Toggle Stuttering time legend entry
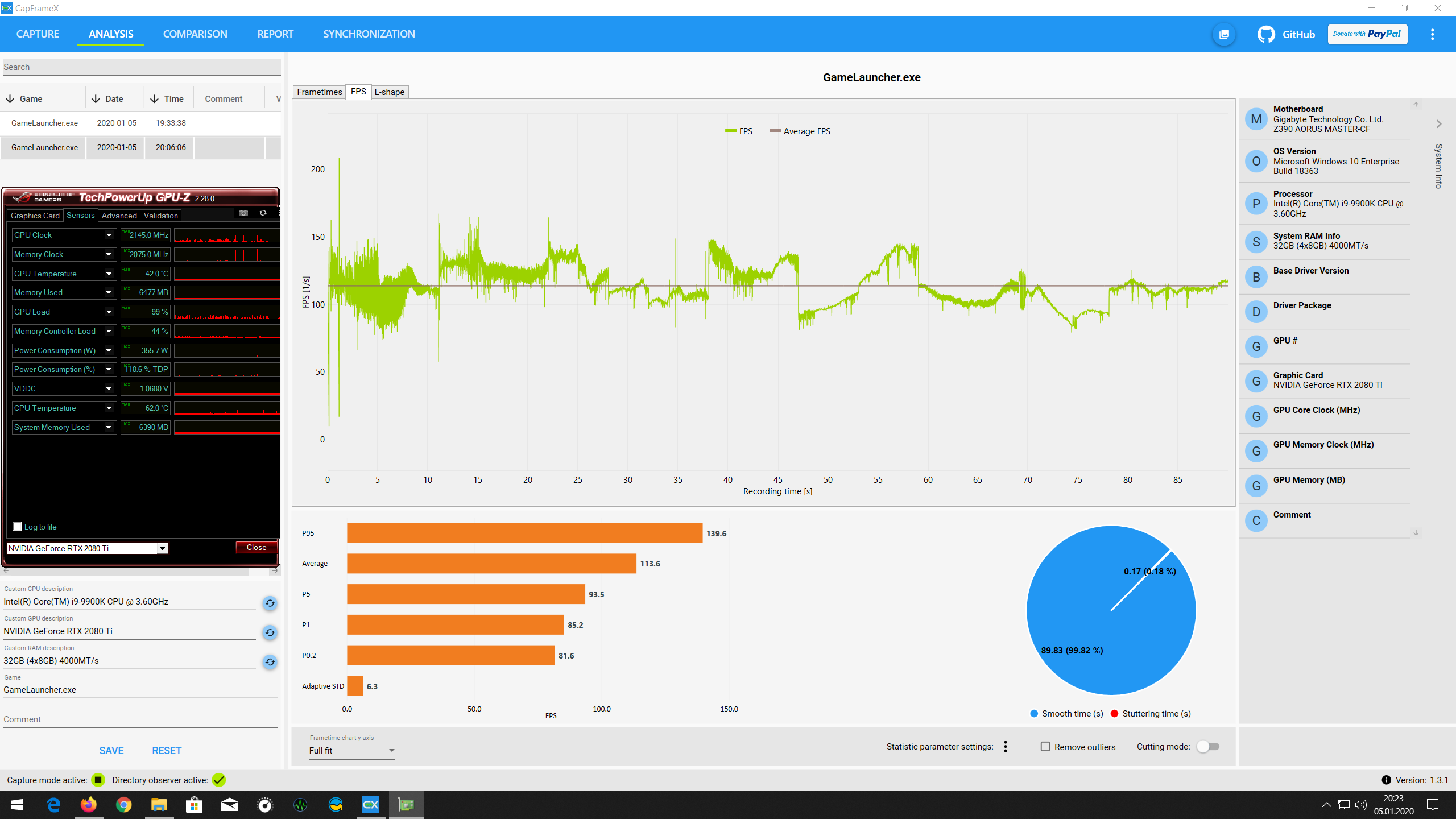This screenshot has height=819, width=1456. 1151,714
